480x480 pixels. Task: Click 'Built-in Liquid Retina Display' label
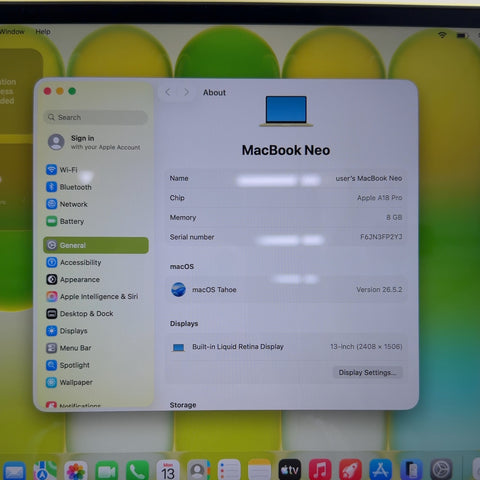pyautogui.click(x=238, y=347)
